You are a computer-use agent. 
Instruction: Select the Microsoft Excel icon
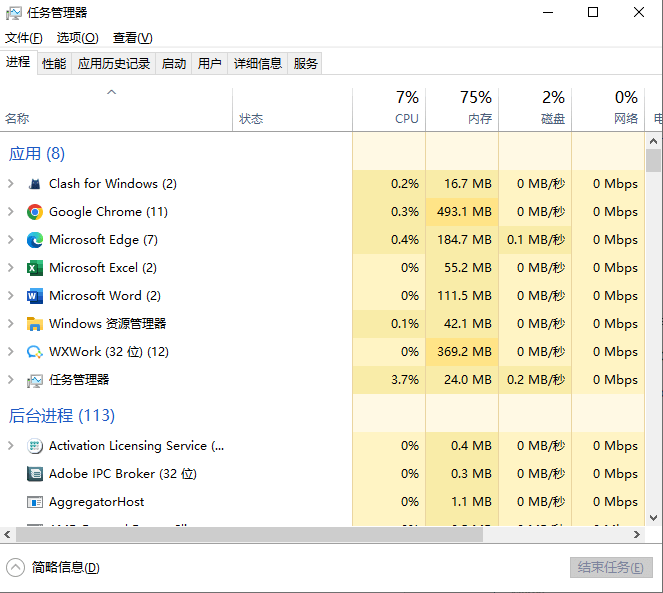point(35,268)
